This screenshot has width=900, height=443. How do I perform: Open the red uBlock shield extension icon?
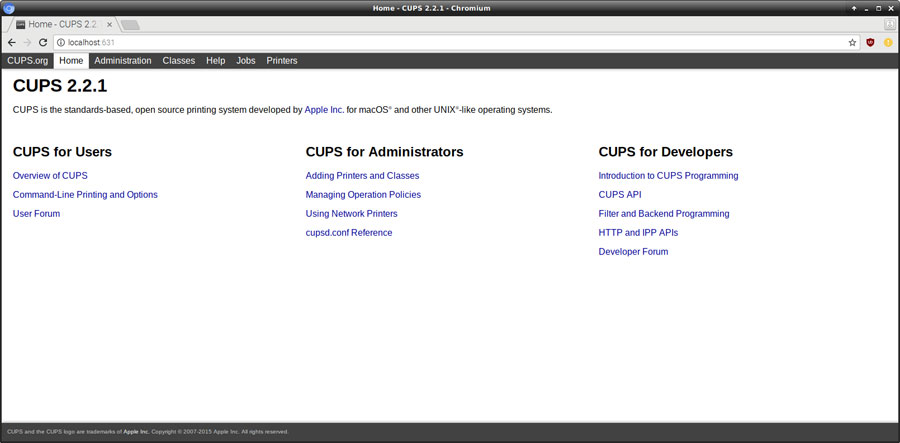pos(870,42)
